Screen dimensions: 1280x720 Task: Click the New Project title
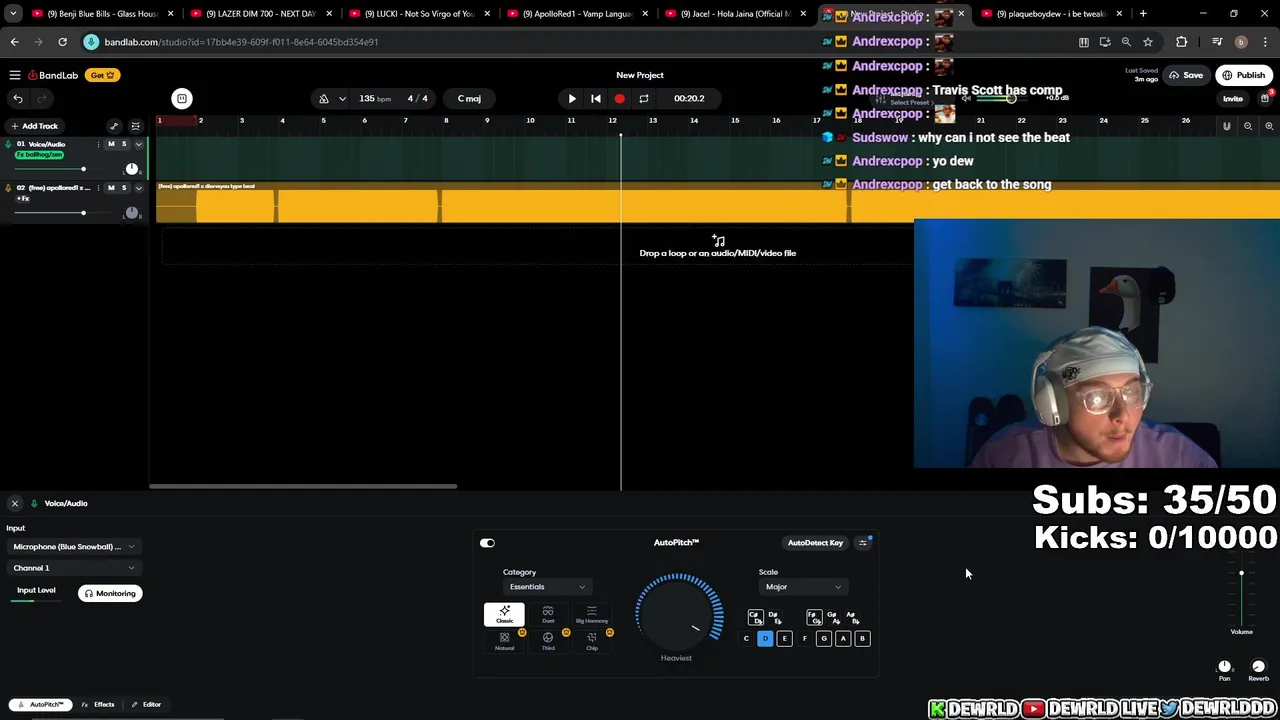(640, 75)
